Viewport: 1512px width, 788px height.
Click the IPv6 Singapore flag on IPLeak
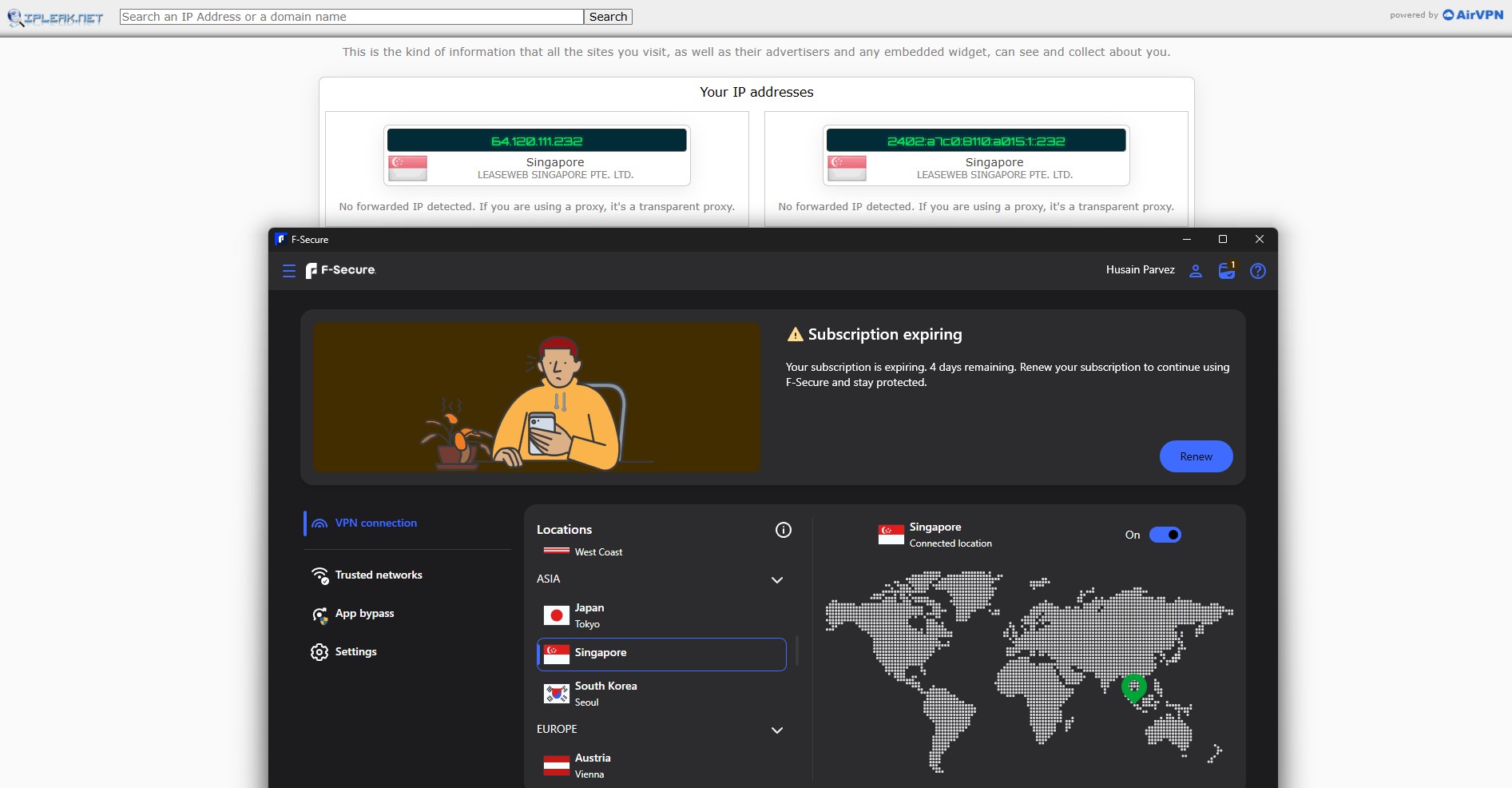(x=847, y=168)
